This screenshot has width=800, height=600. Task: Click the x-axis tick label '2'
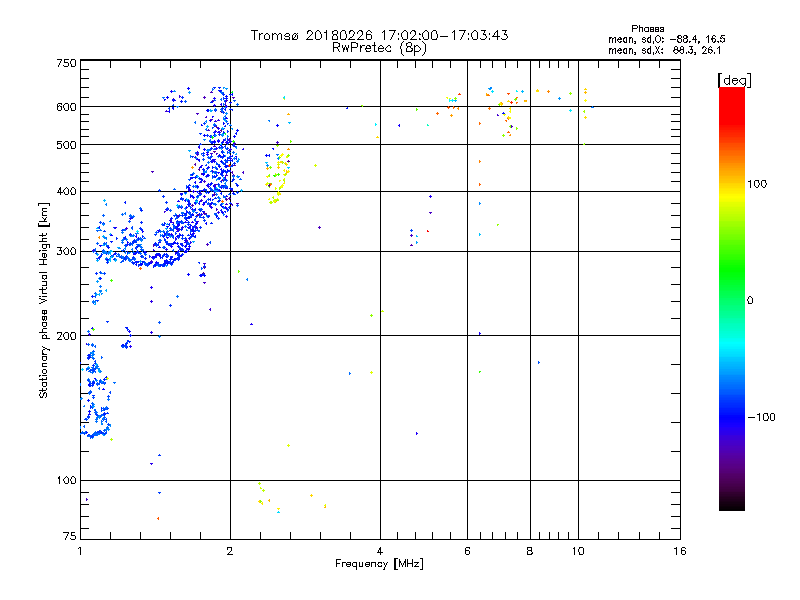click(230, 551)
